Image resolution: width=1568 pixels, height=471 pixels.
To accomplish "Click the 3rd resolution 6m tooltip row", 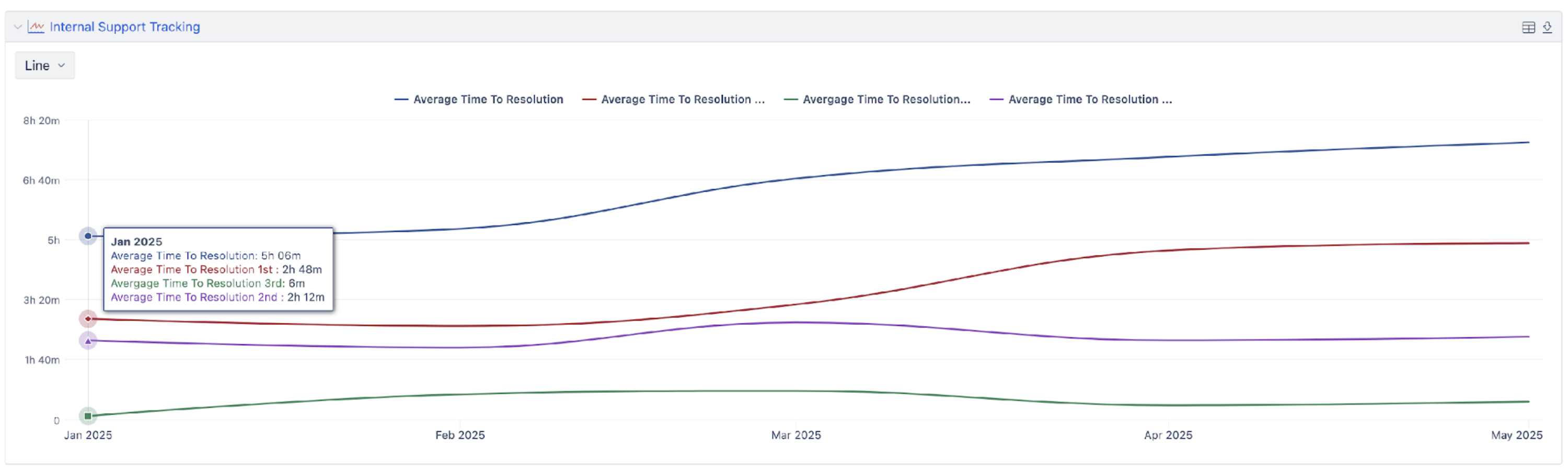I will [207, 284].
